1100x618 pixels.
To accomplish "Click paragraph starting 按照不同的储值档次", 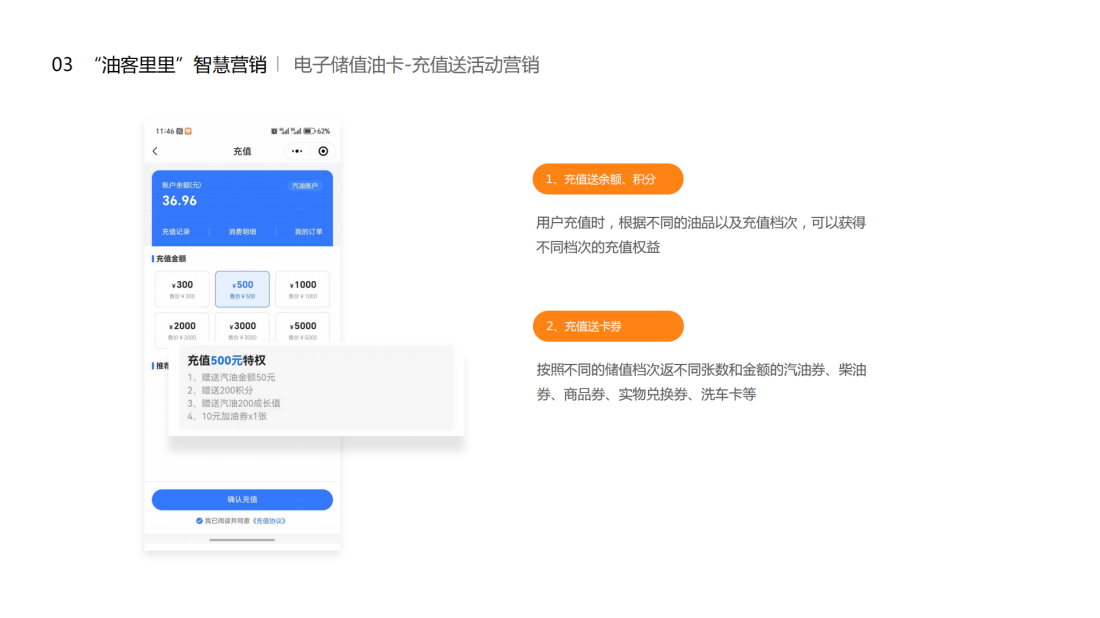I will click(x=702, y=382).
